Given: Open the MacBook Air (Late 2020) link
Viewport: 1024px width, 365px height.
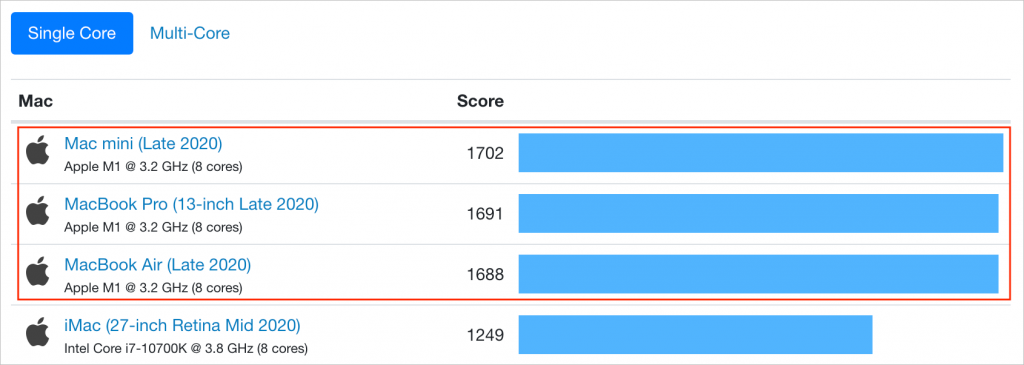Looking at the screenshot, I should point(157,265).
